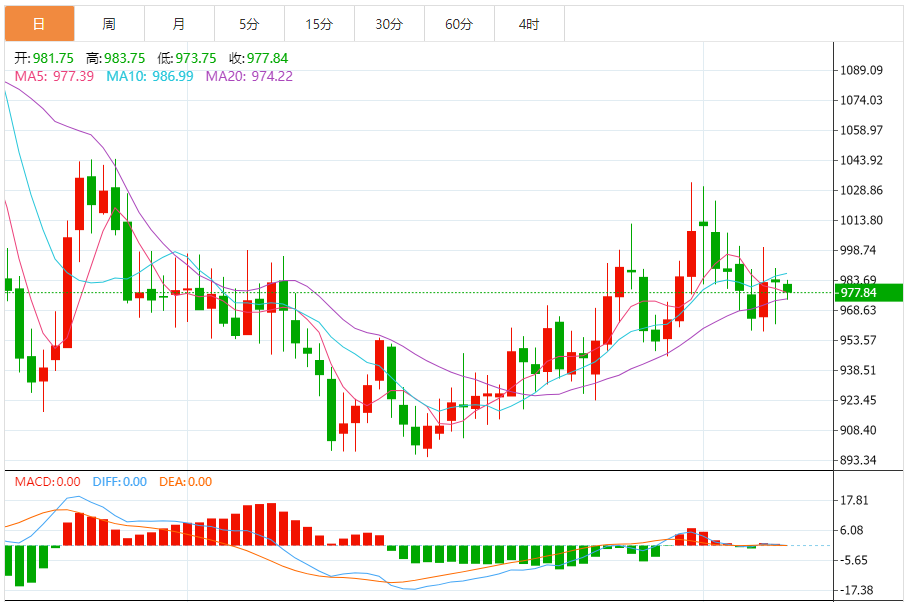This screenshot has width=908, height=602.
Task: Click the 998.74 price axis label
Action: coord(858,250)
